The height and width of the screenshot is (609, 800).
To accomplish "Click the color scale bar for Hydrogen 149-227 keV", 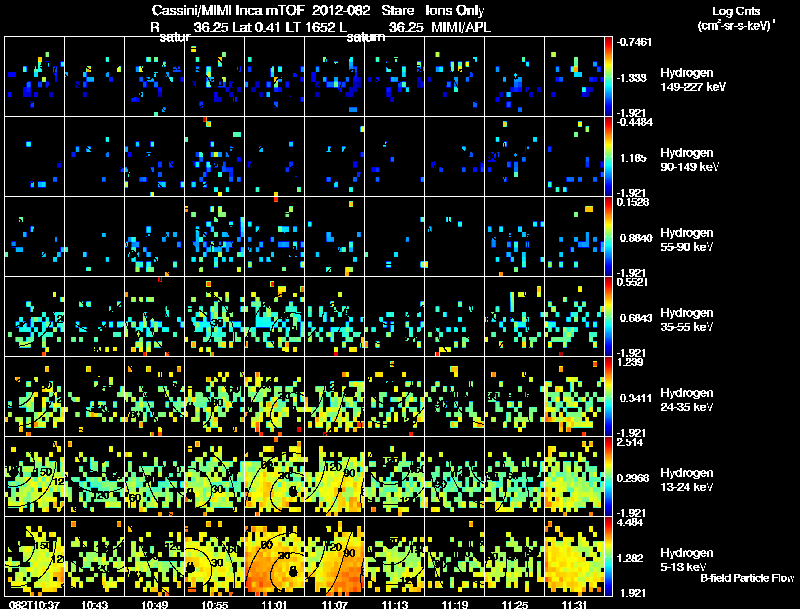I will (x=608, y=77).
